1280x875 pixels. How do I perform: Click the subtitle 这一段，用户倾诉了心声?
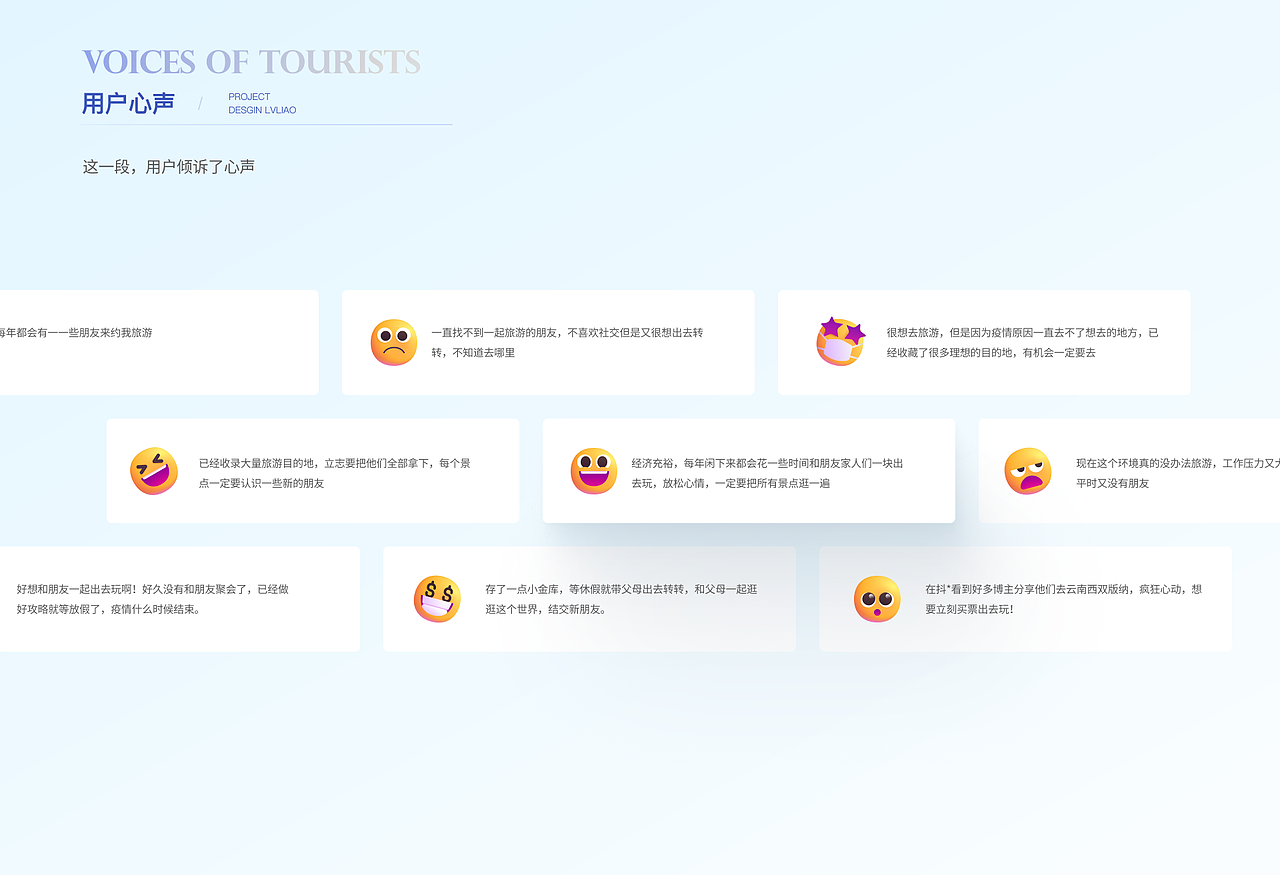pyautogui.click(x=168, y=167)
